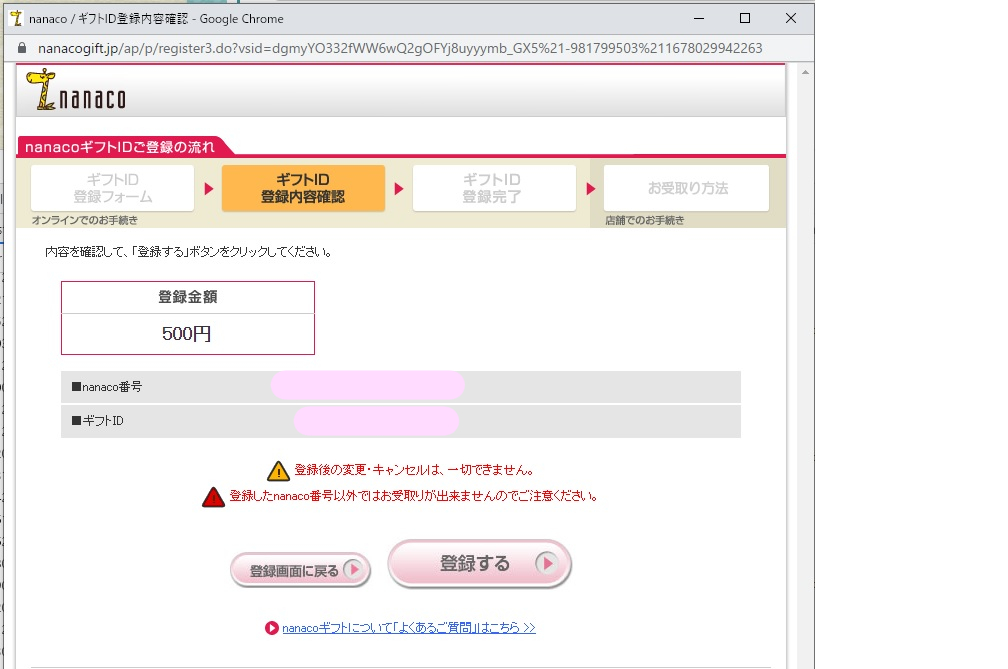This screenshot has height=669, width=1008.
Task: Click the arrow icon on the 登録する button
Action: pyautogui.click(x=545, y=564)
